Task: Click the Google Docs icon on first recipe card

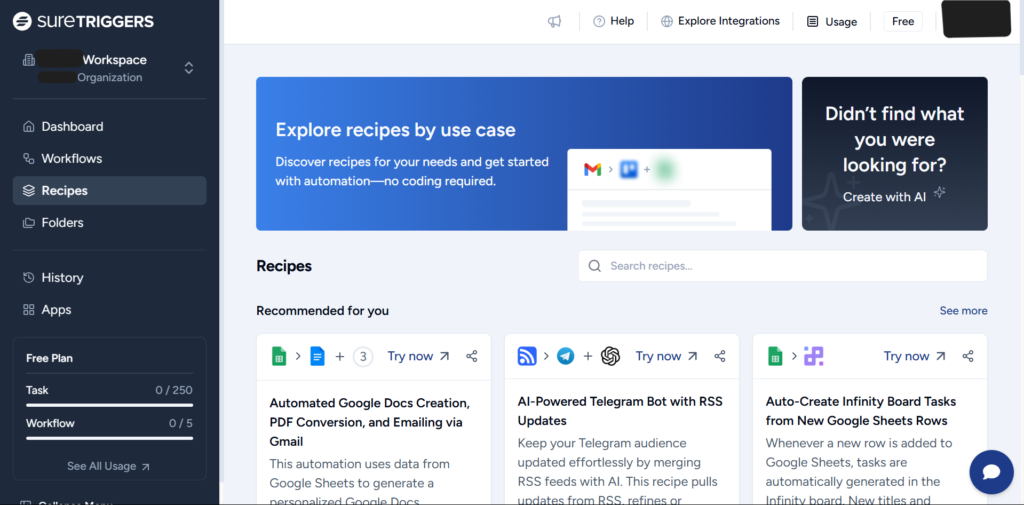Action: pos(317,356)
